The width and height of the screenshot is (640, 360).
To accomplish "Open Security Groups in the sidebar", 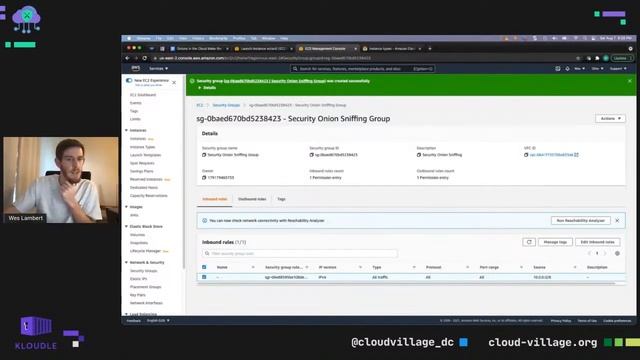I will click(x=143, y=271).
